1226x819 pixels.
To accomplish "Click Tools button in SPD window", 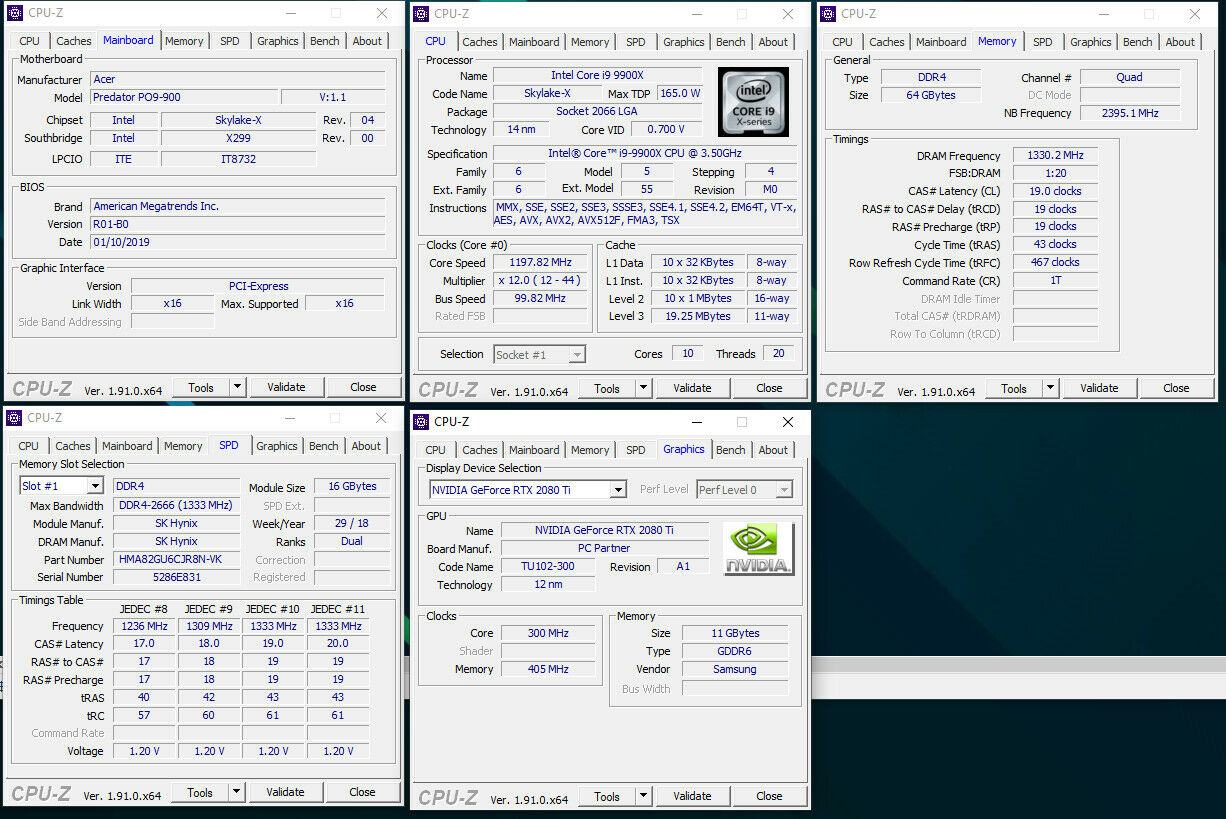I will coord(200,792).
